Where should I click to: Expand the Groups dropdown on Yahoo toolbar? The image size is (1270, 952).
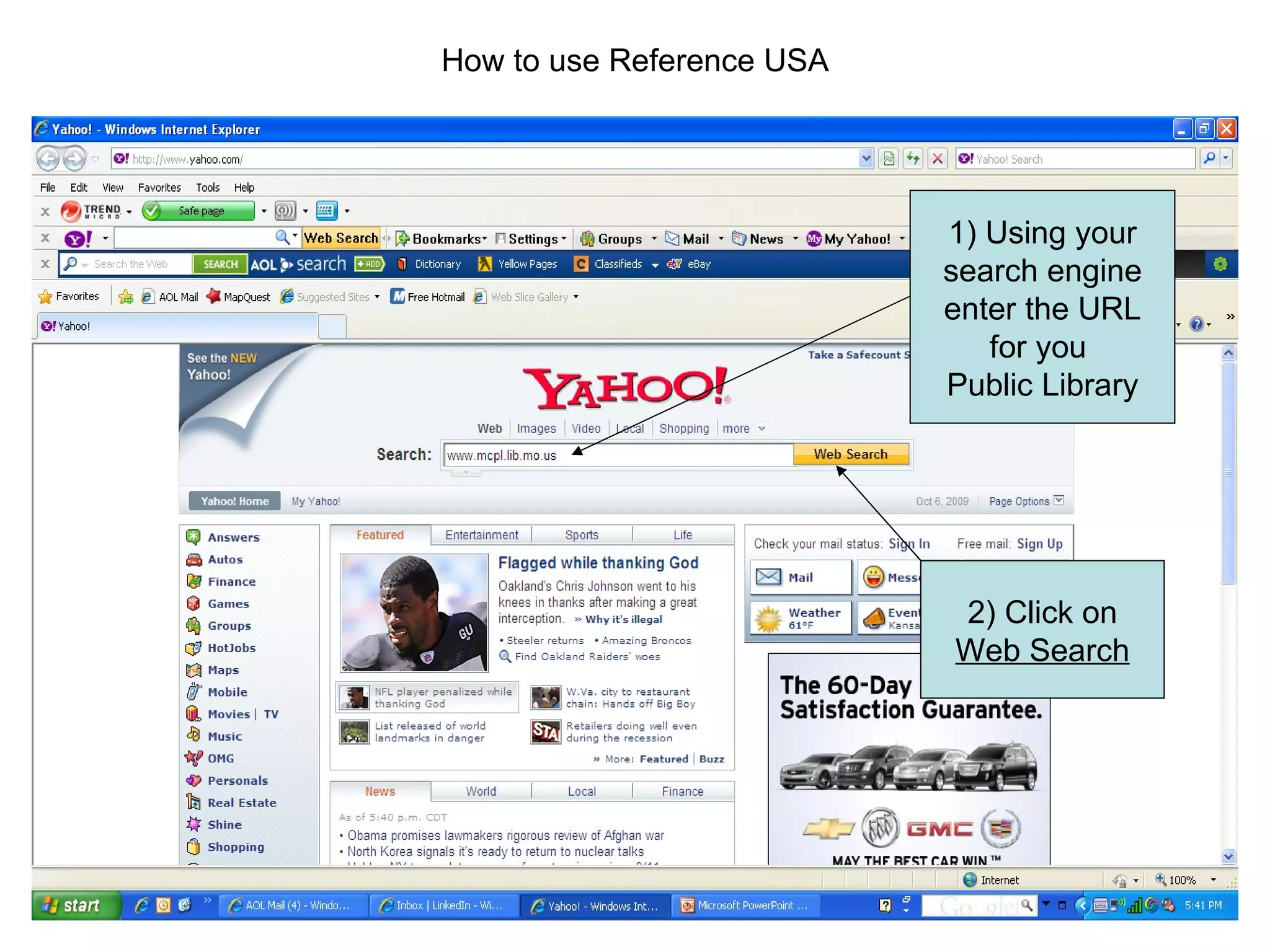(654, 239)
